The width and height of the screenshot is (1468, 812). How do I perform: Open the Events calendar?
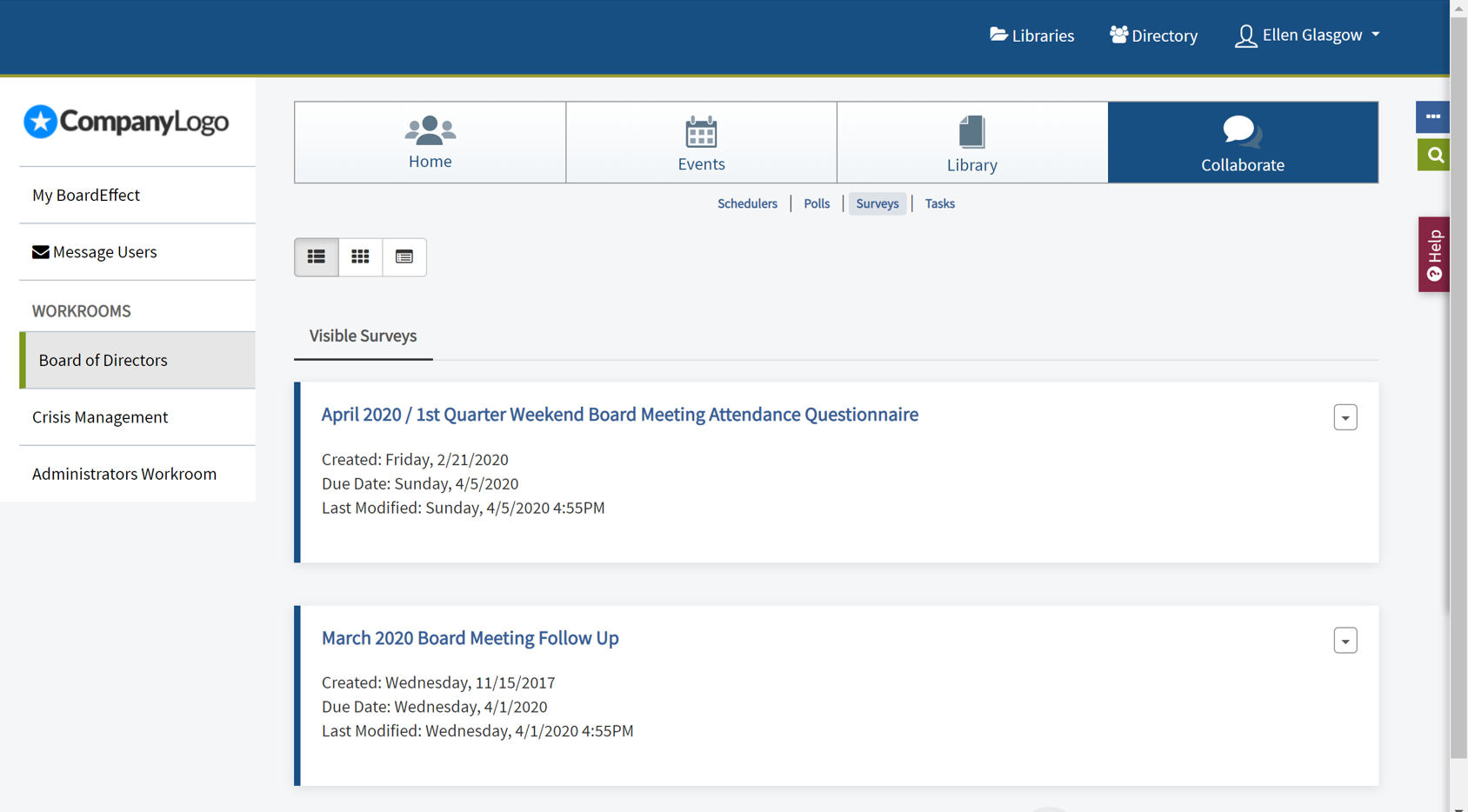(701, 143)
